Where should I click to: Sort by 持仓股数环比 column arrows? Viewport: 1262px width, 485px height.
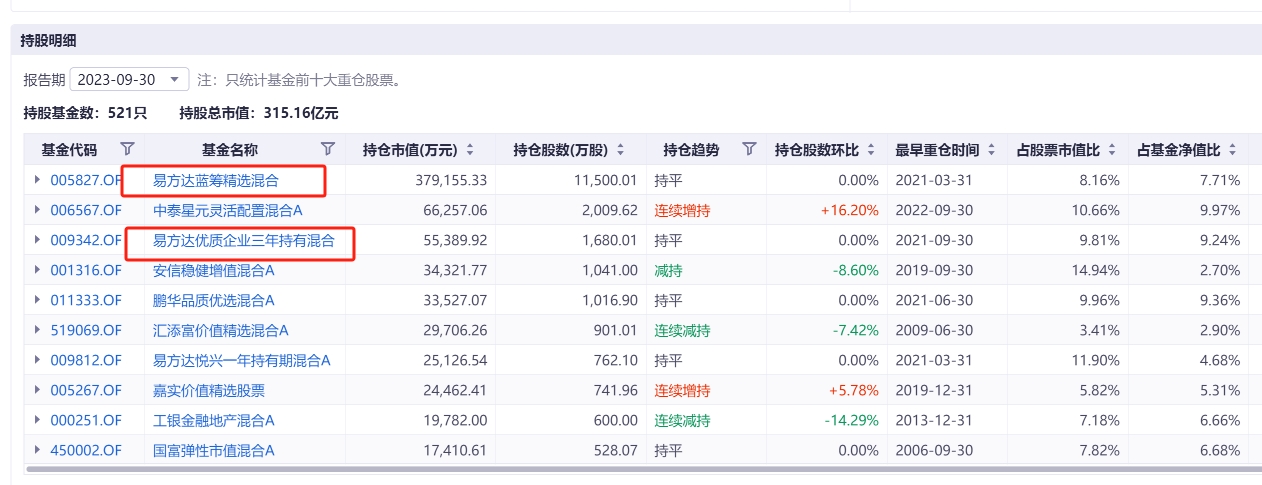pos(871,150)
